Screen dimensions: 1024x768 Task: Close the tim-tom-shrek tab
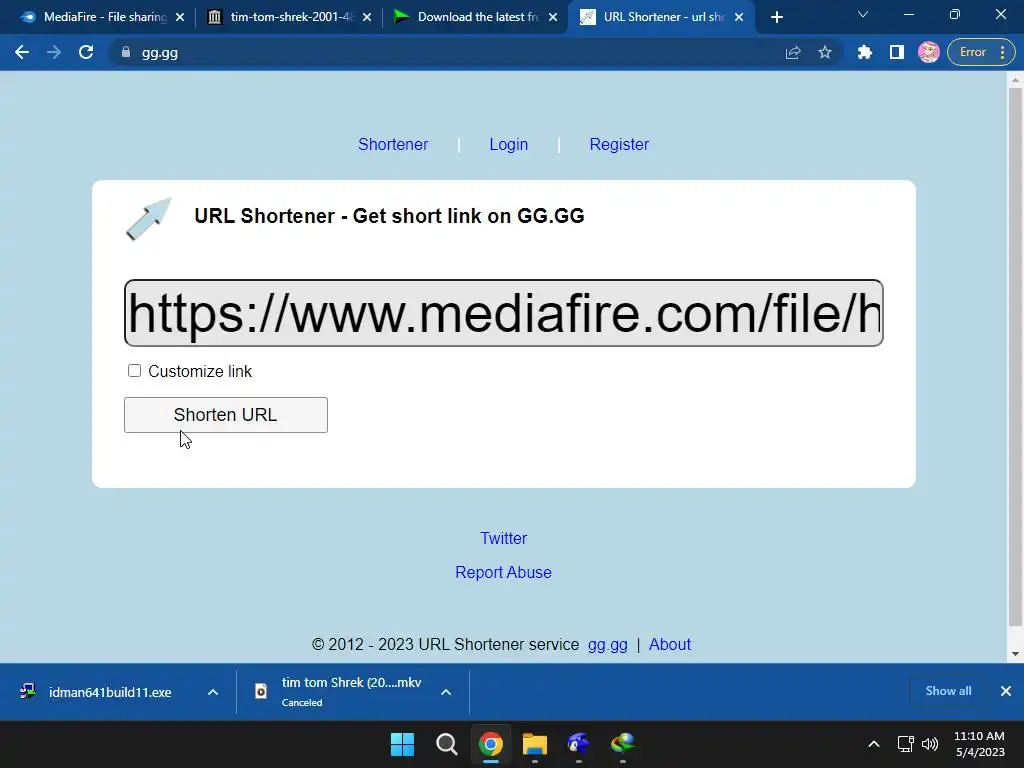click(x=367, y=17)
